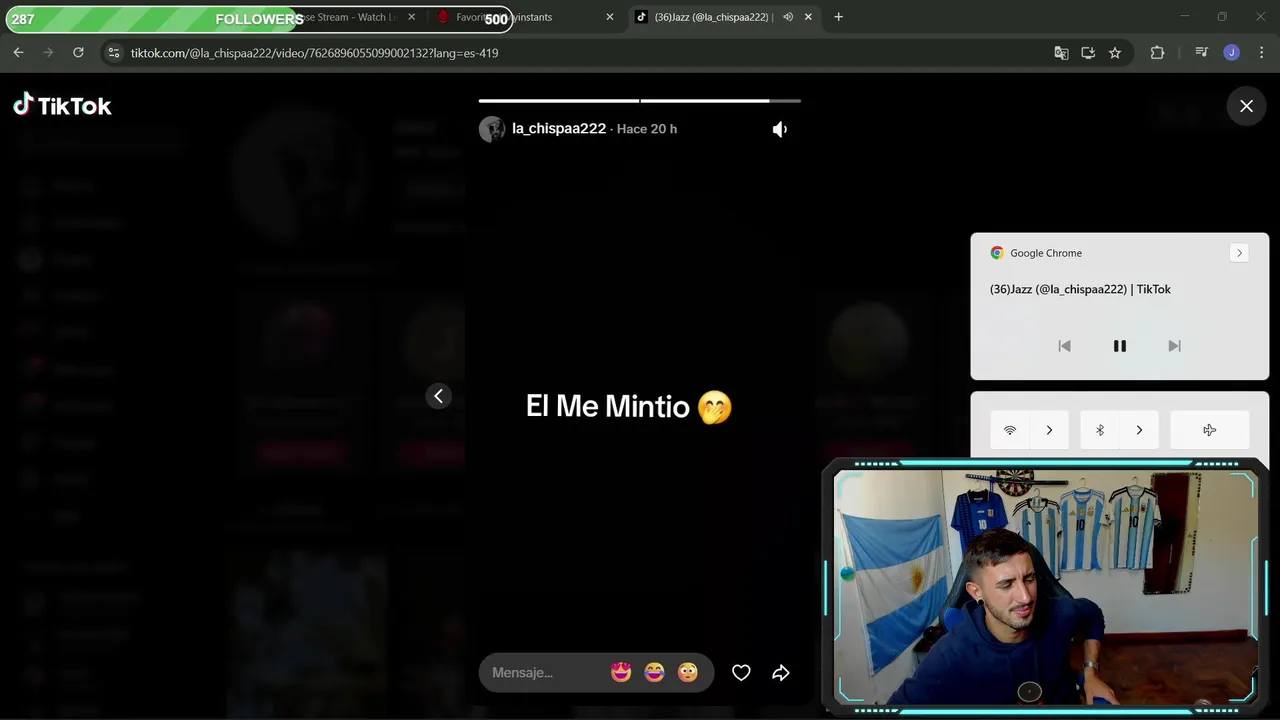This screenshot has width=1280, height=720.
Task: Toggle airplane mode quick setting
Action: pos(1210,430)
